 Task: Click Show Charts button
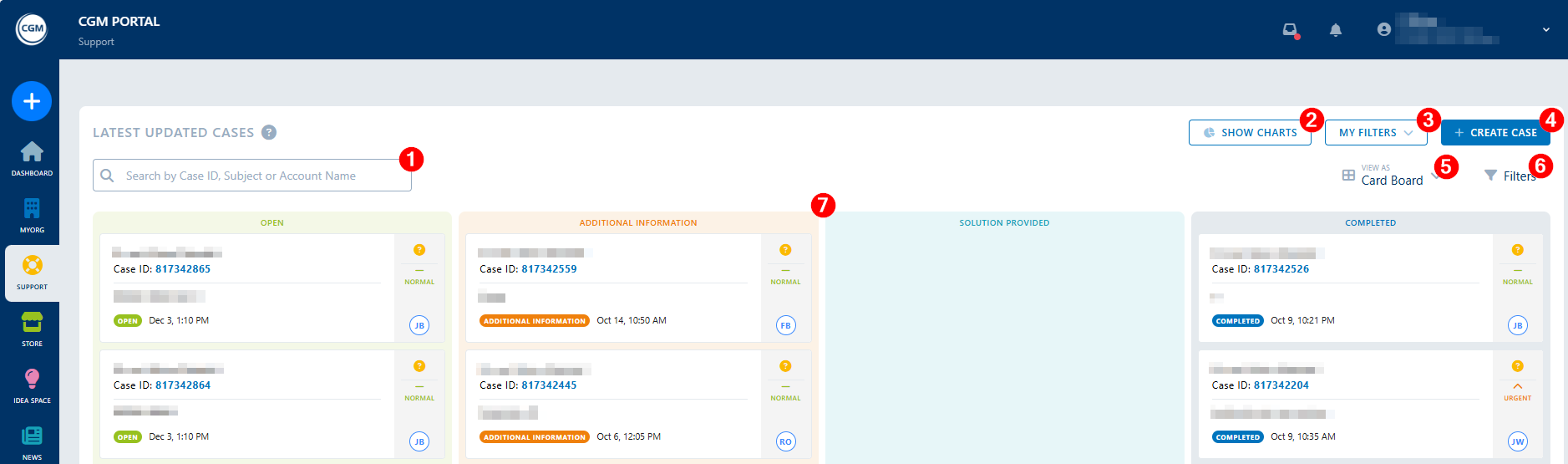[x=1250, y=132]
